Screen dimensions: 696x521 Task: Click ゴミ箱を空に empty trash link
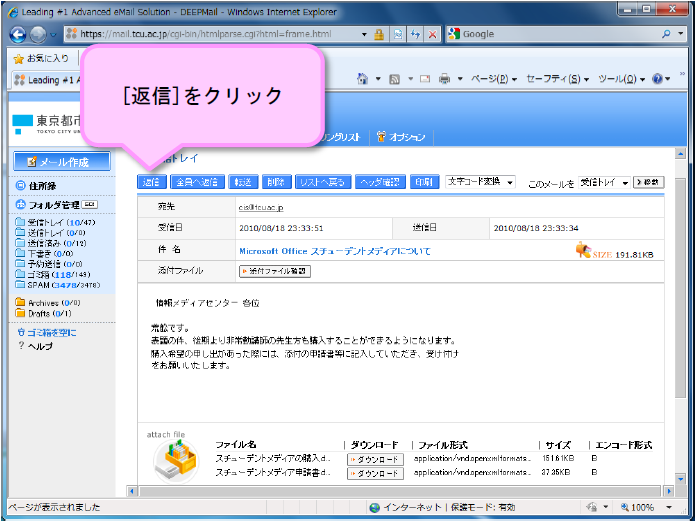click(x=47, y=332)
